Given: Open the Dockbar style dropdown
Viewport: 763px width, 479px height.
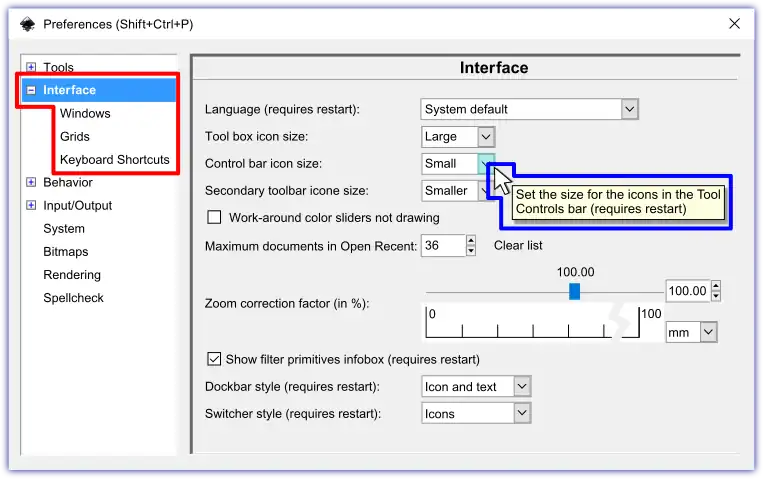Looking at the screenshot, I should tap(476, 386).
